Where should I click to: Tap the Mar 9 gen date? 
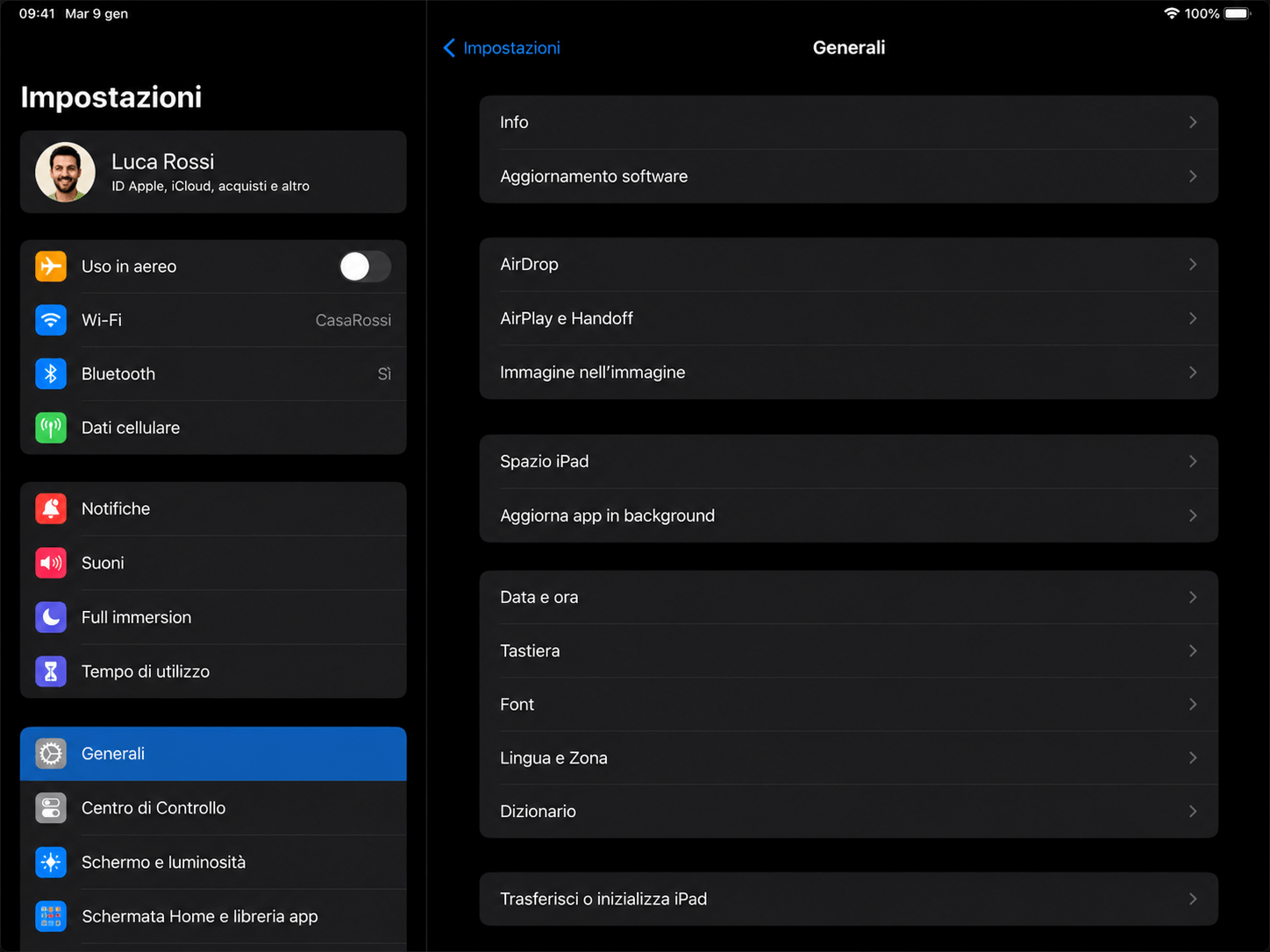click(96, 13)
